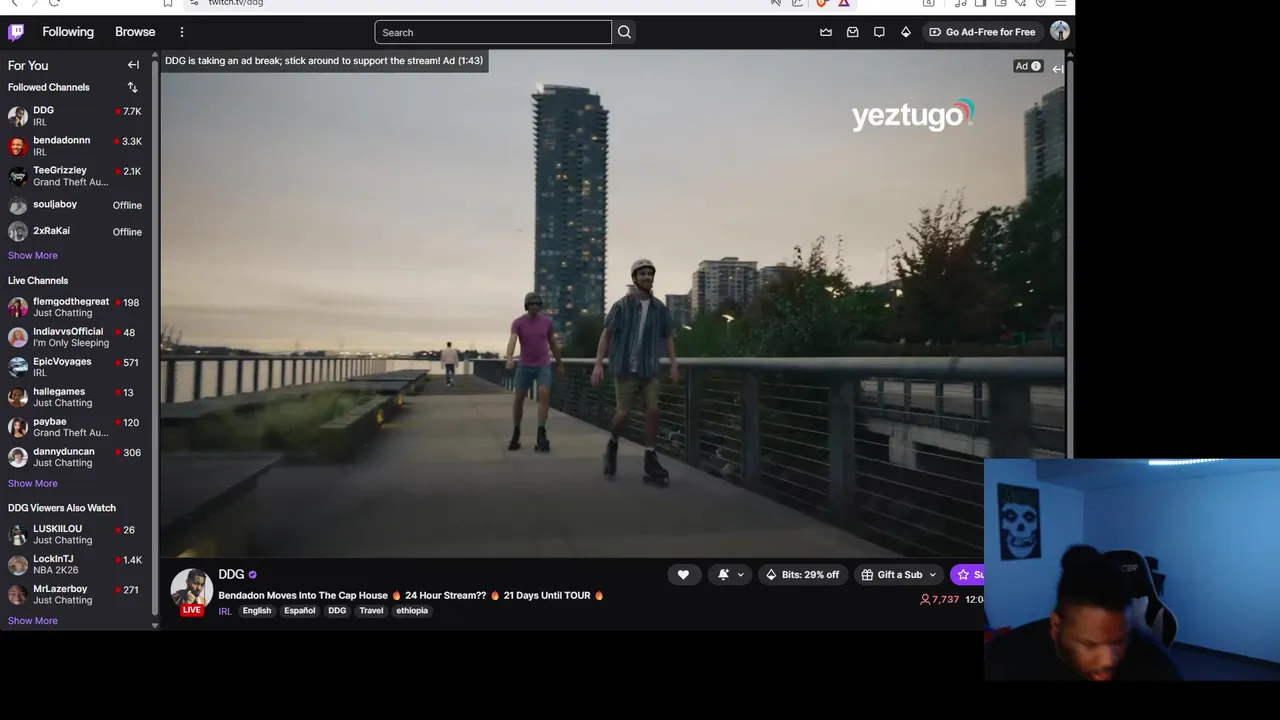Viewport: 1280px width, 720px height.
Task: Click DDG streamer avatar with LIVE badge
Action: [191, 591]
